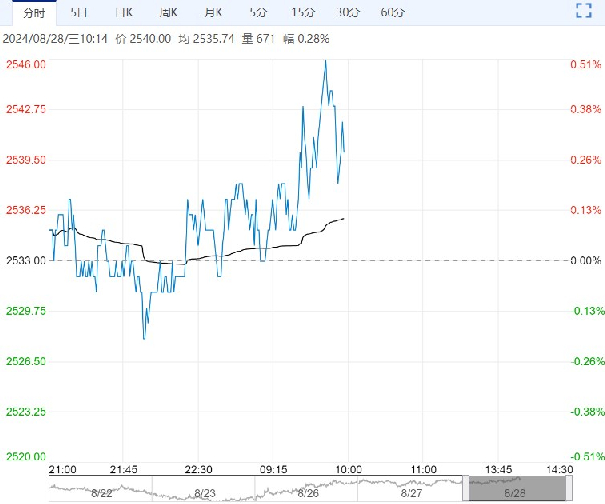The image size is (605, 504).
Task: Click the 0.00% dashed baseline label
Action: 584,261
